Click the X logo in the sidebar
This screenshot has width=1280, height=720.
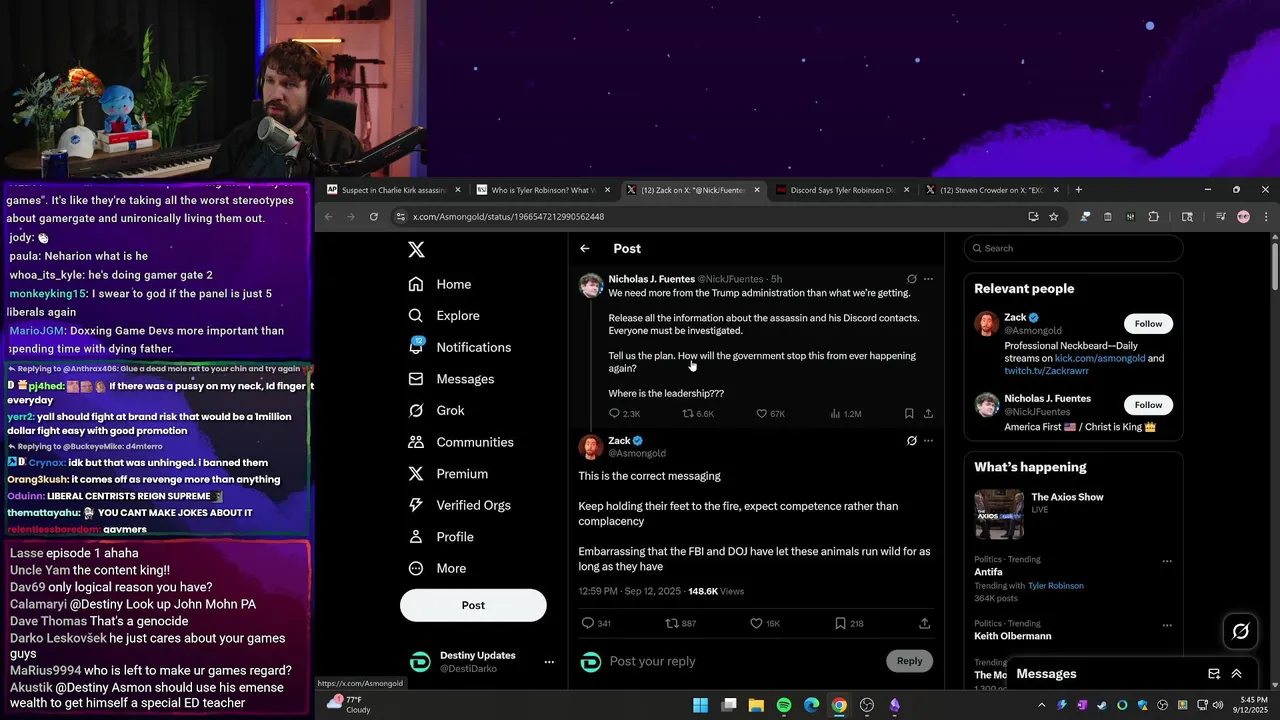417,250
